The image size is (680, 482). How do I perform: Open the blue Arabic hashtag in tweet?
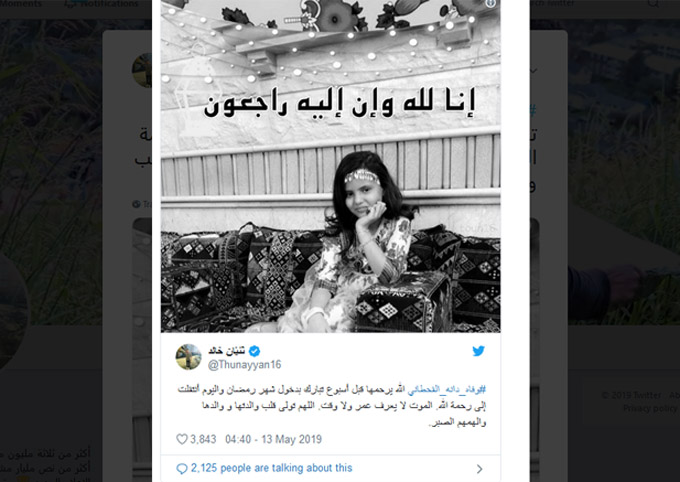click(x=447, y=389)
